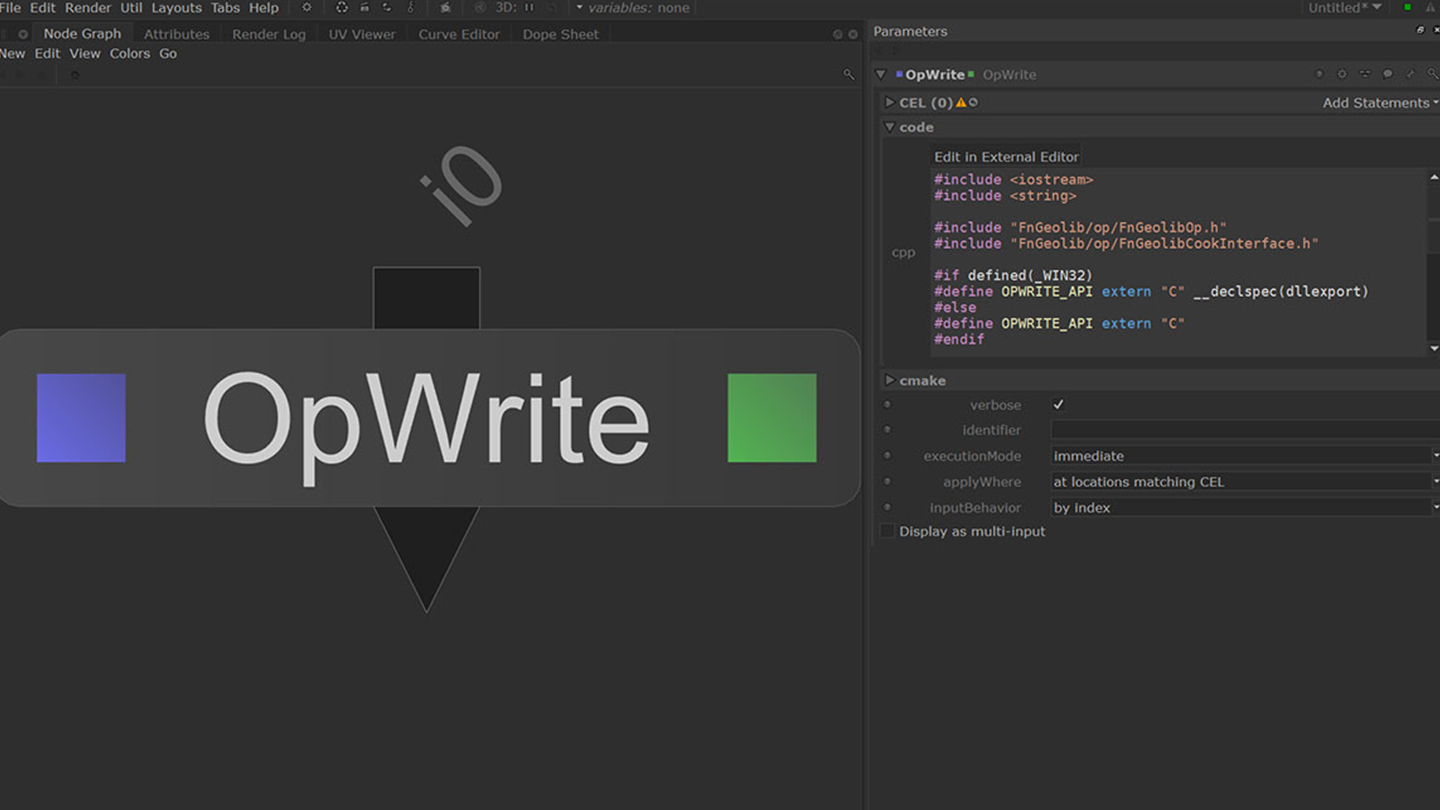1440x810 pixels.
Task: Click the 3D pause icon in top toolbar
Action: tap(529, 8)
